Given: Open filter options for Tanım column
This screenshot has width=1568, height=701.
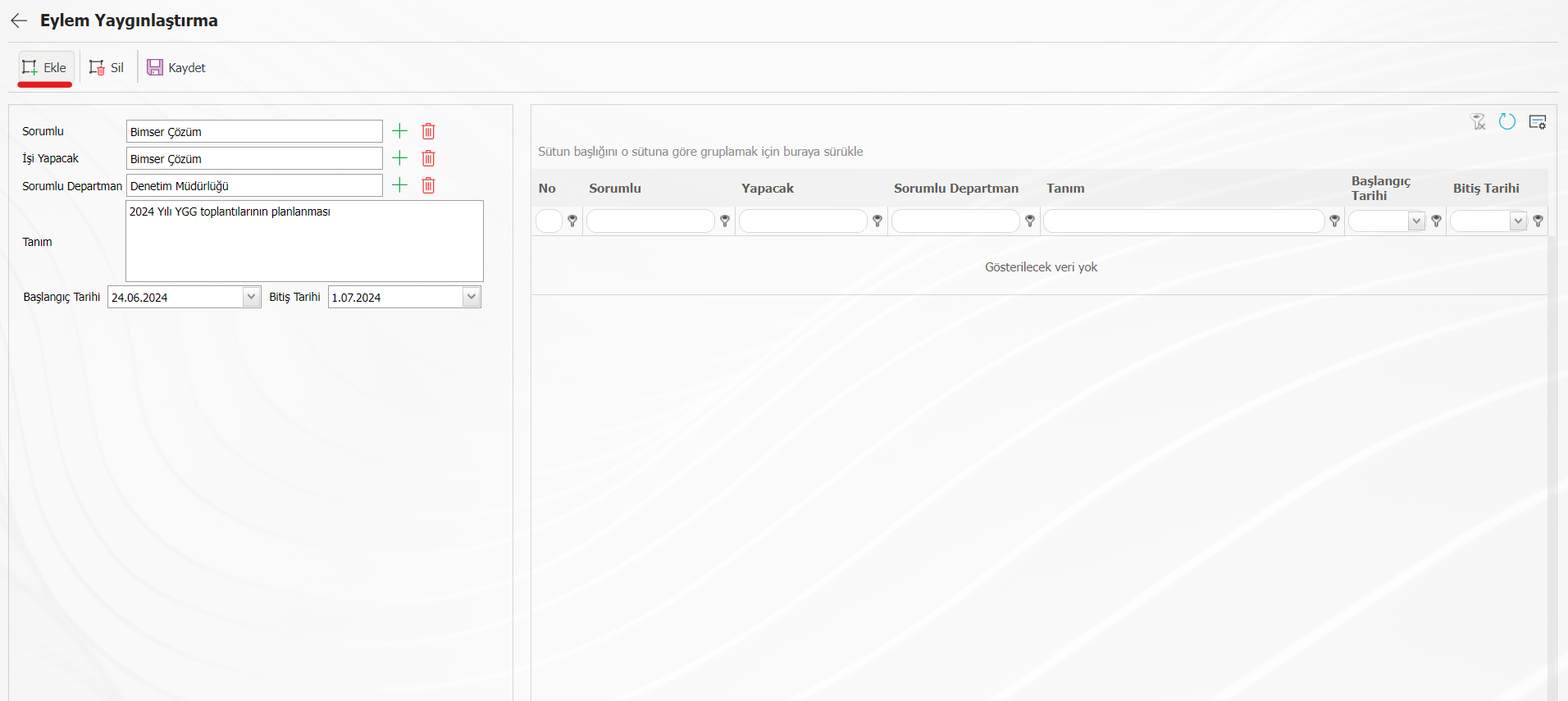Looking at the screenshot, I should click(x=1334, y=221).
